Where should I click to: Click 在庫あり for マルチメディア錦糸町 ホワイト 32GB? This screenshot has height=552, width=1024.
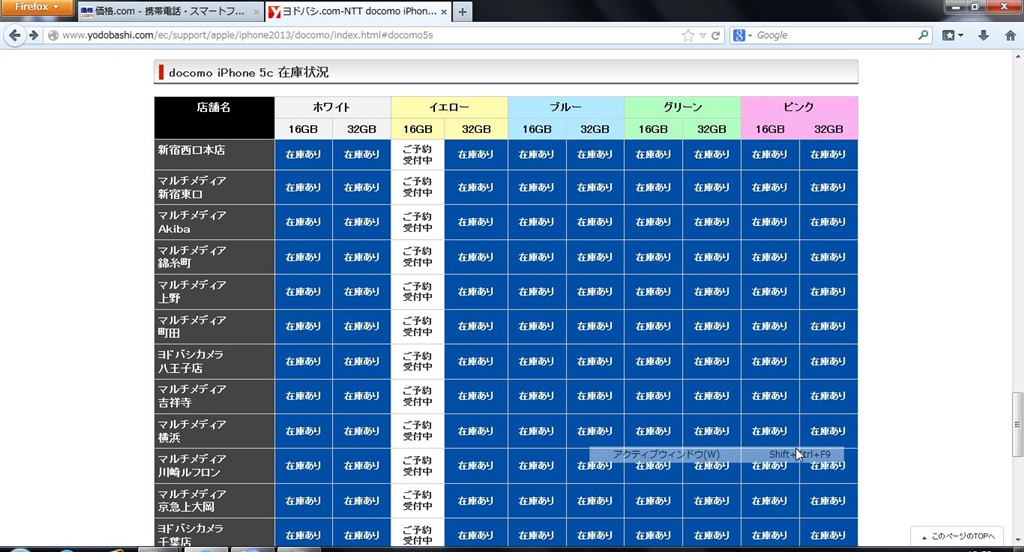click(362, 257)
